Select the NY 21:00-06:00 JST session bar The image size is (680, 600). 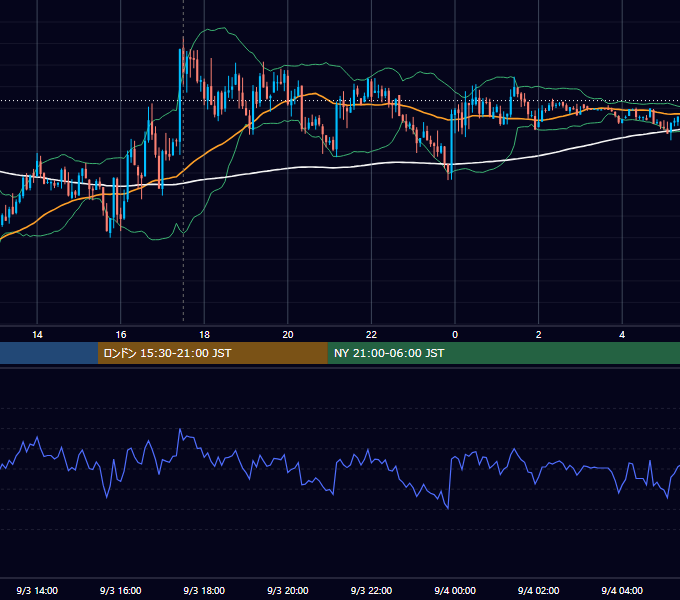point(503,353)
